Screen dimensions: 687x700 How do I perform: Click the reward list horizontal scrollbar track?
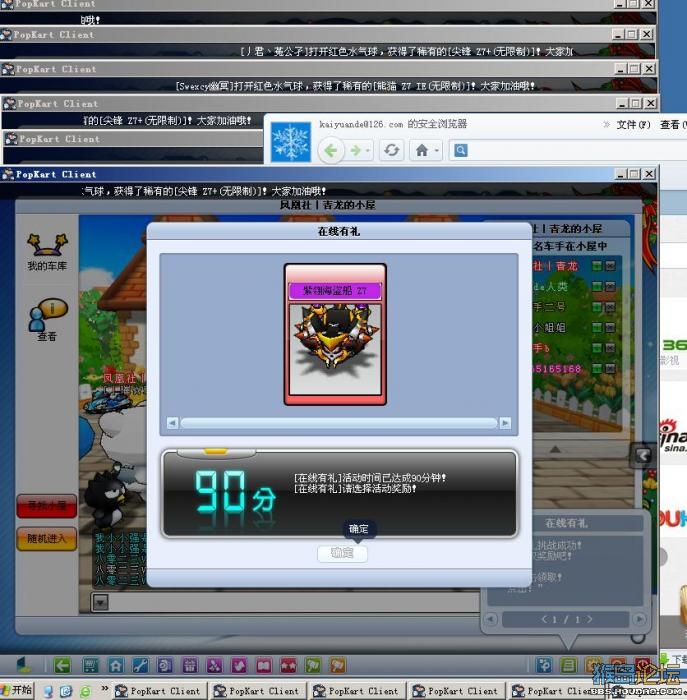(x=339, y=423)
